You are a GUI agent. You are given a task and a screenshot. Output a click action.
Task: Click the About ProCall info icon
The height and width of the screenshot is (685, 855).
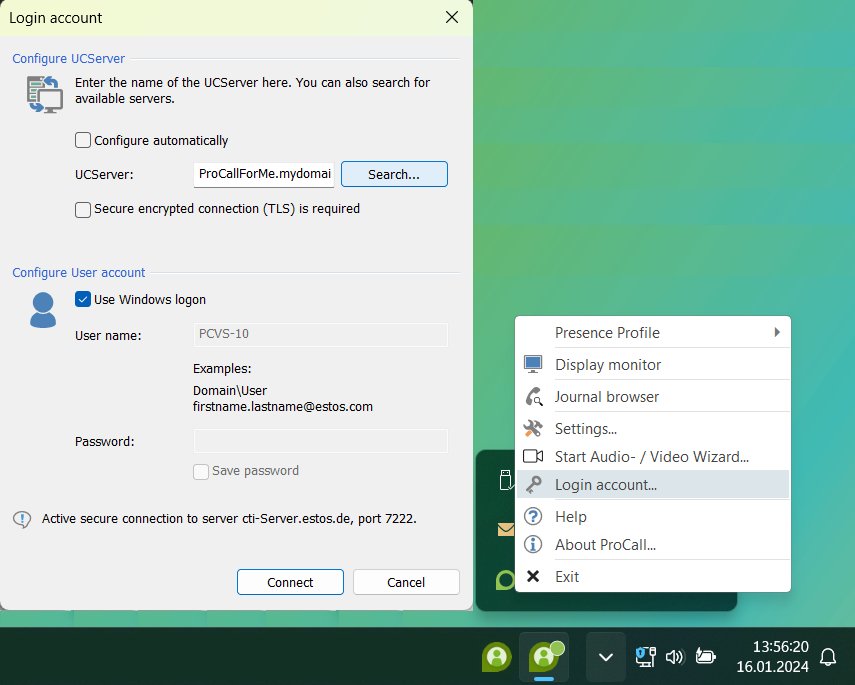click(533, 545)
